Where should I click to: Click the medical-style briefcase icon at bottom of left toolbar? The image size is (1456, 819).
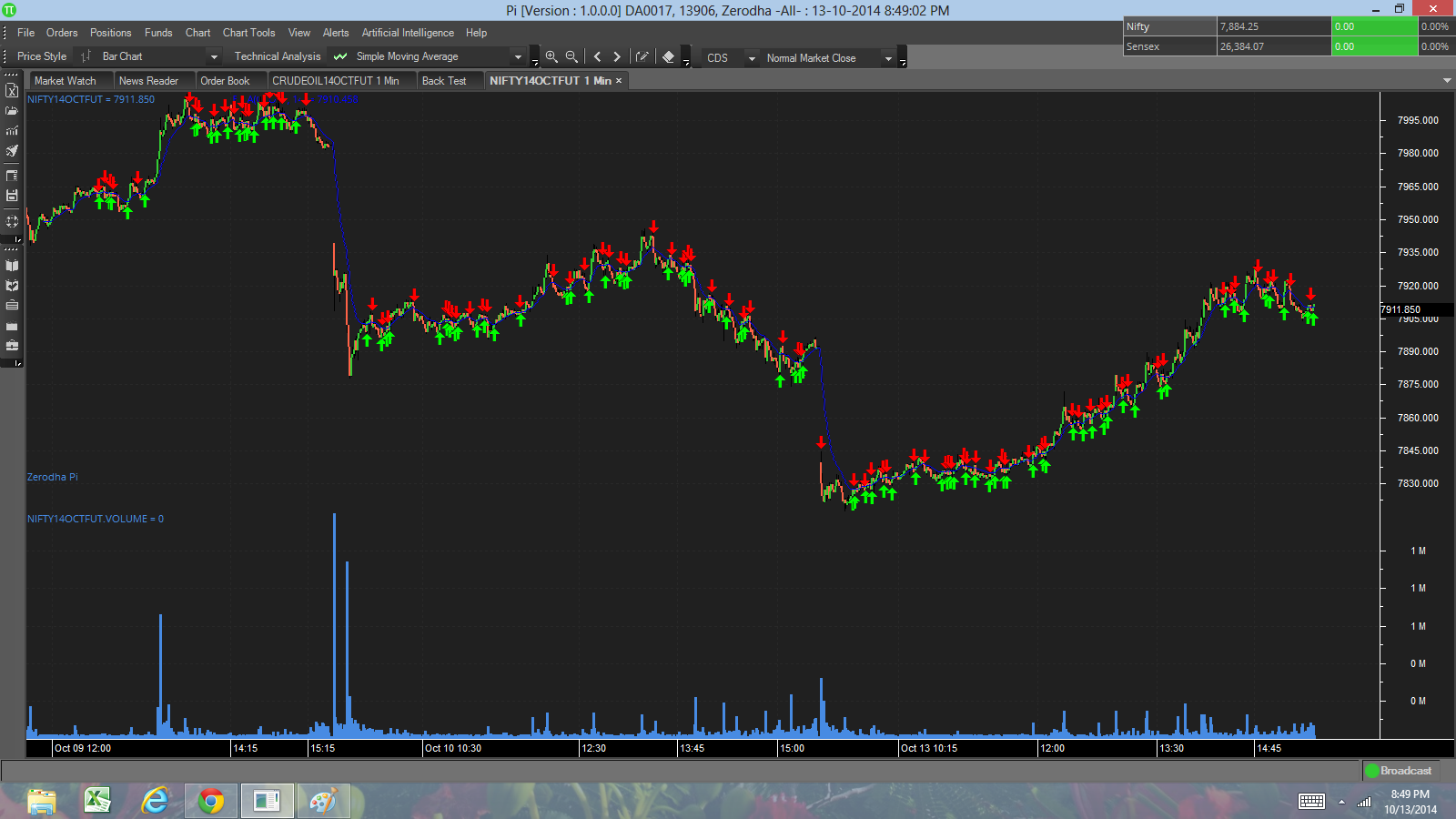pos(12,346)
